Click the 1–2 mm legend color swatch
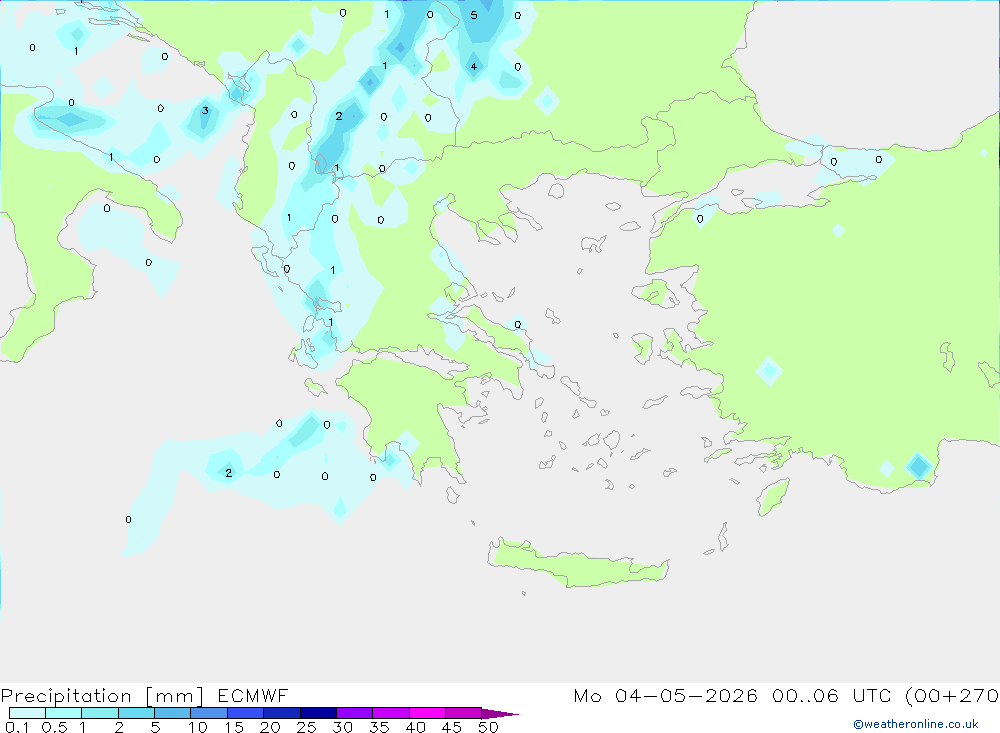1000x733 pixels. (x=99, y=713)
